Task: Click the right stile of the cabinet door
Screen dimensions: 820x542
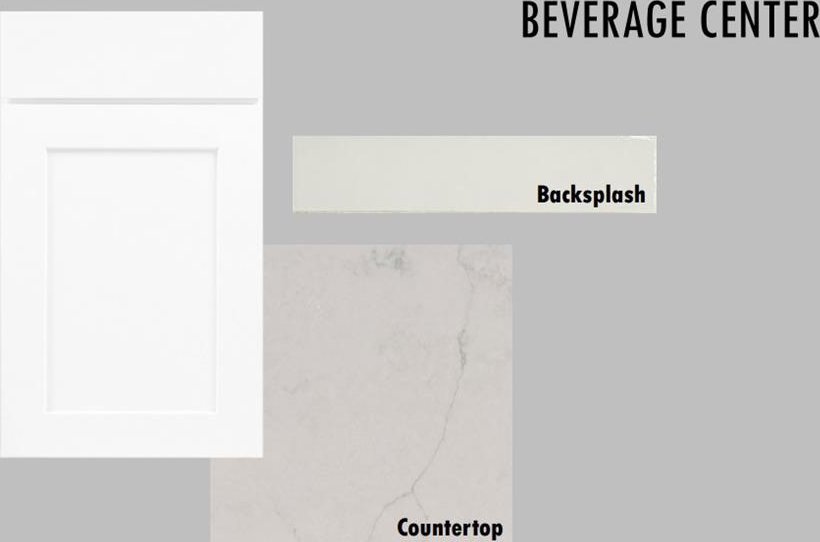Action: coord(240,280)
